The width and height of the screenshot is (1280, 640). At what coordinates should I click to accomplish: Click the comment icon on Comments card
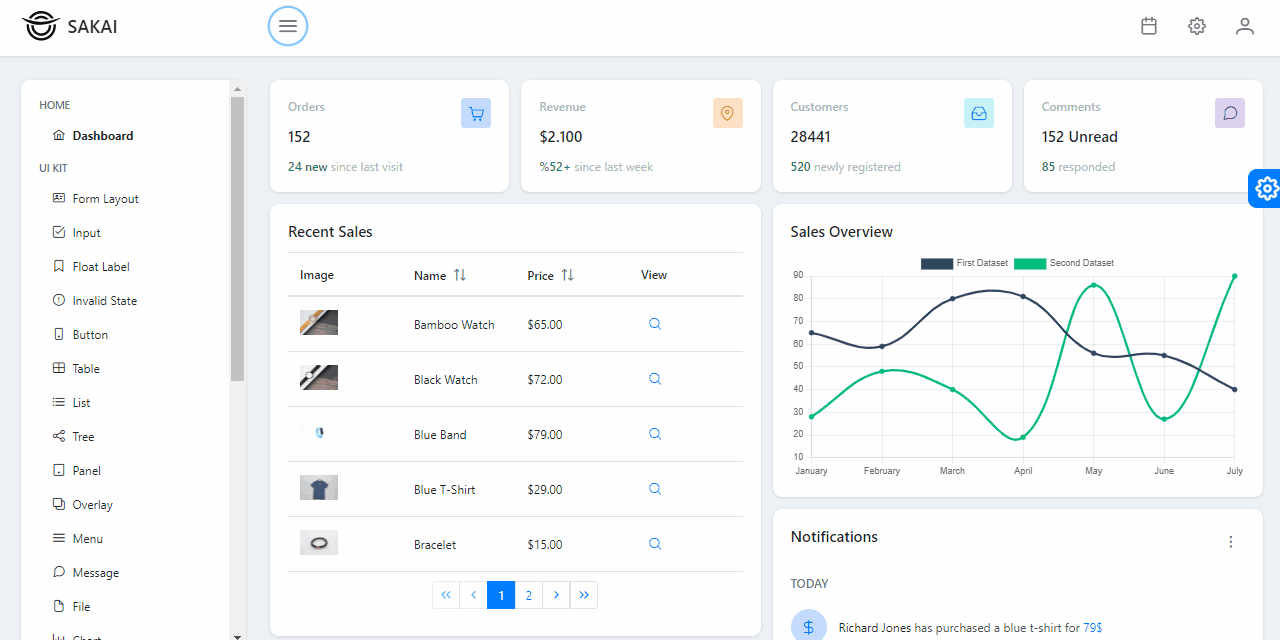click(1230, 113)
